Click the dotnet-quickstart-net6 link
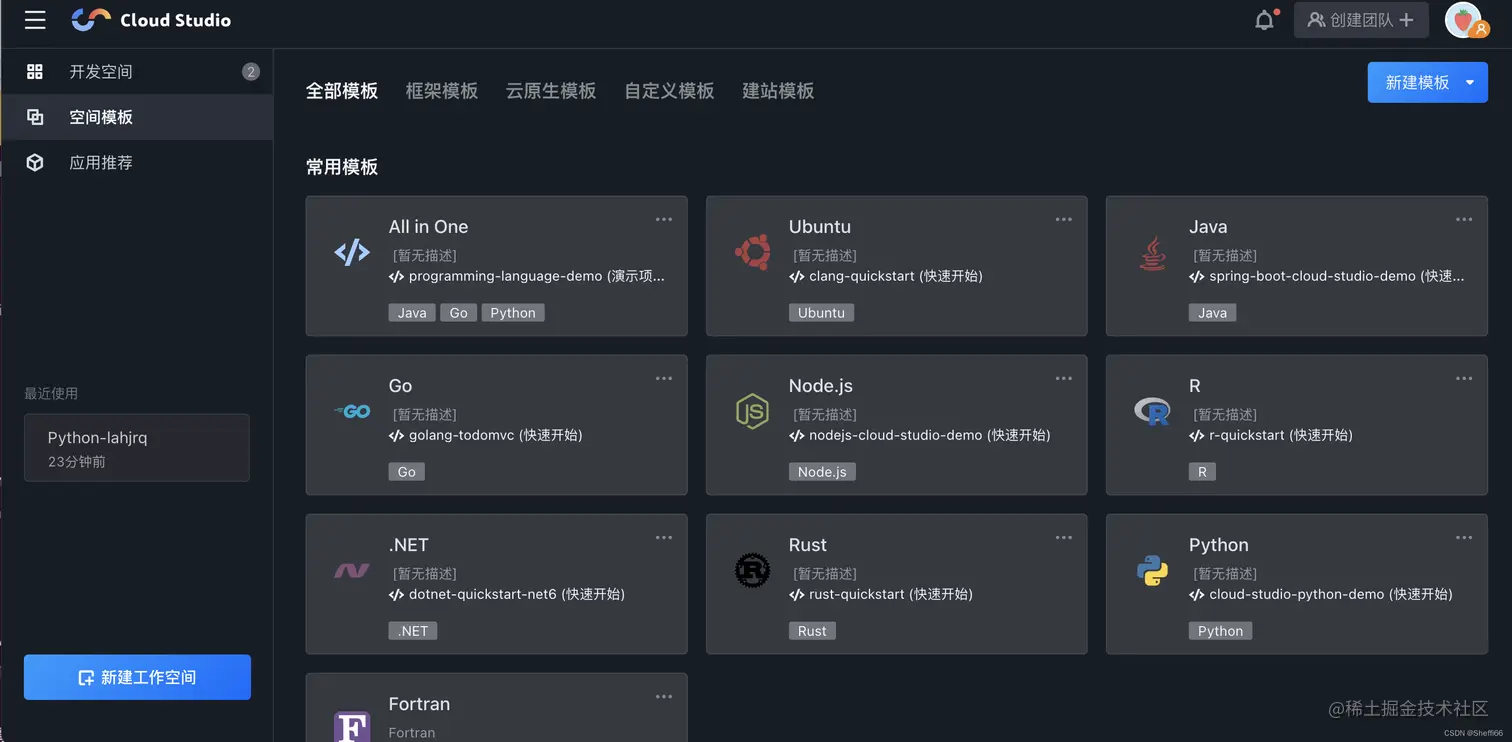The height and width of the screenshot is (742, 1512). pos(507,594)
